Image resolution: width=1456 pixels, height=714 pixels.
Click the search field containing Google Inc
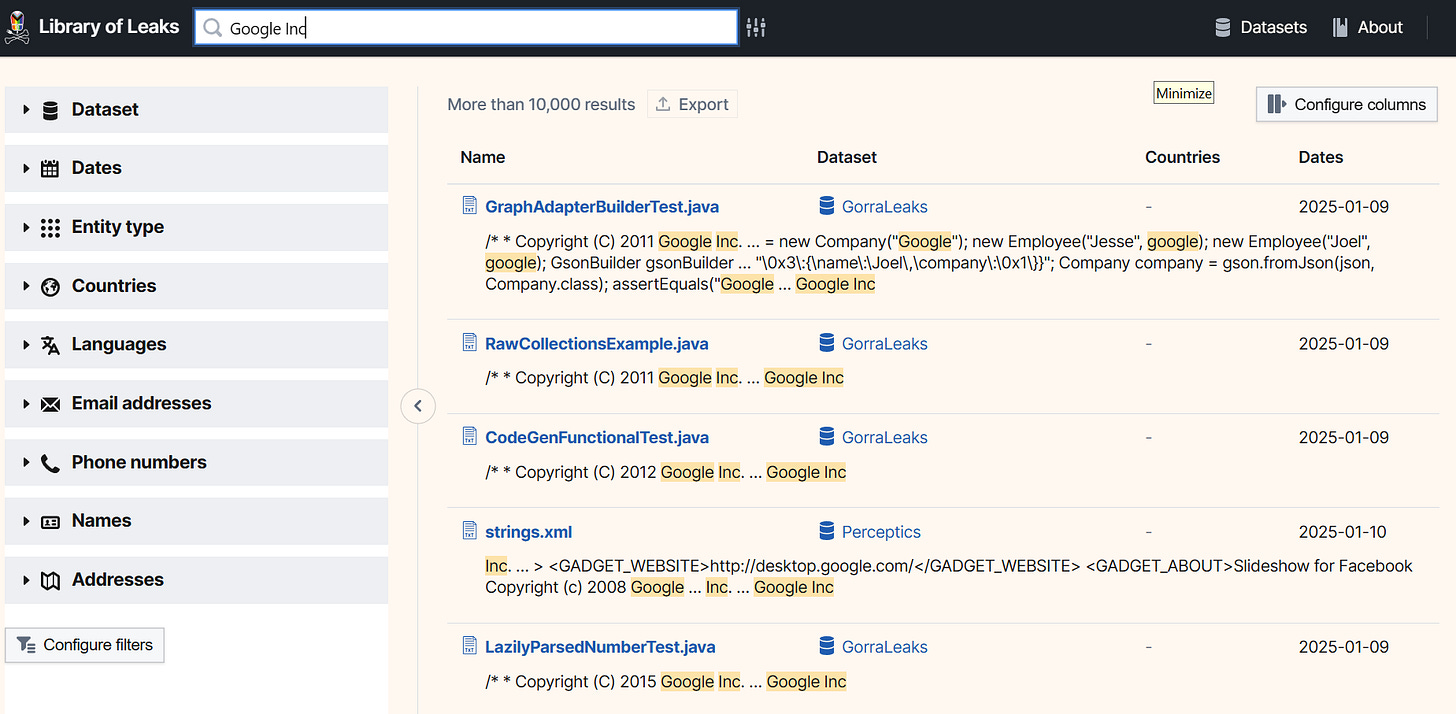466,28
